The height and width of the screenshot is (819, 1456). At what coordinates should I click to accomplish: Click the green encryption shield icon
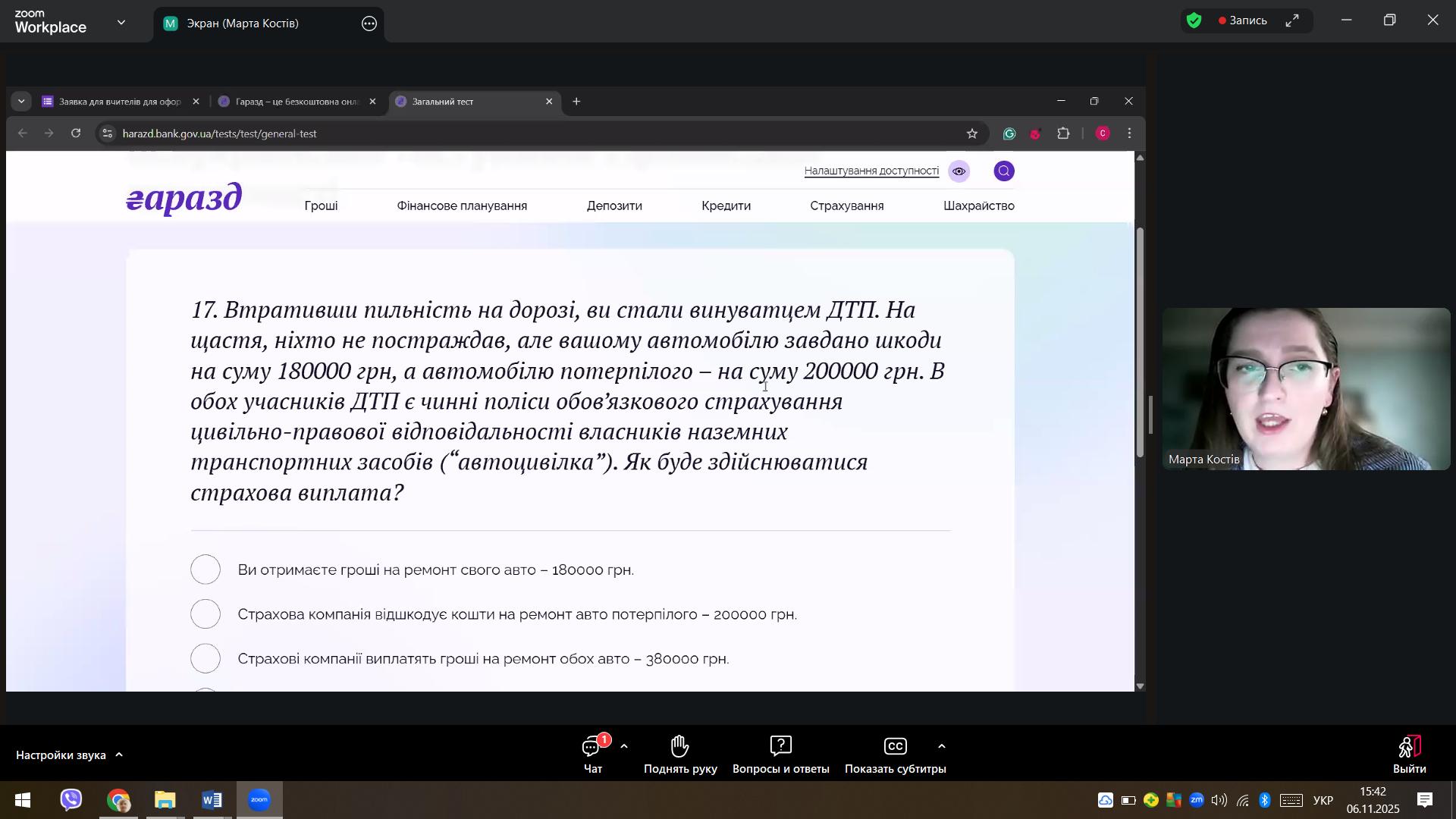coord(1194,20)
